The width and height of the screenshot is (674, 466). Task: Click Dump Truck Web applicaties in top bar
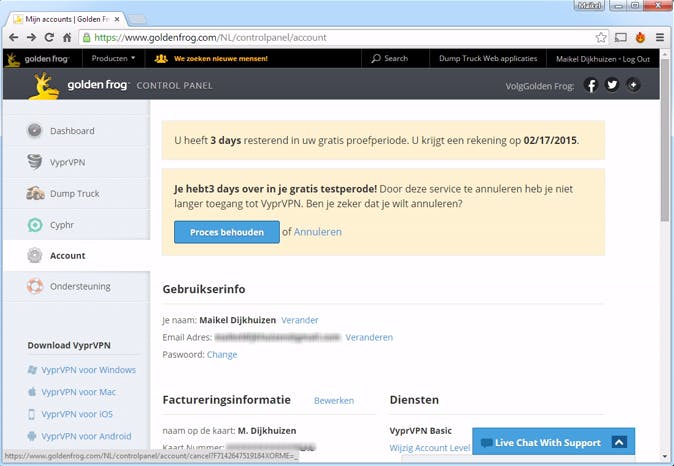[488, 58]
